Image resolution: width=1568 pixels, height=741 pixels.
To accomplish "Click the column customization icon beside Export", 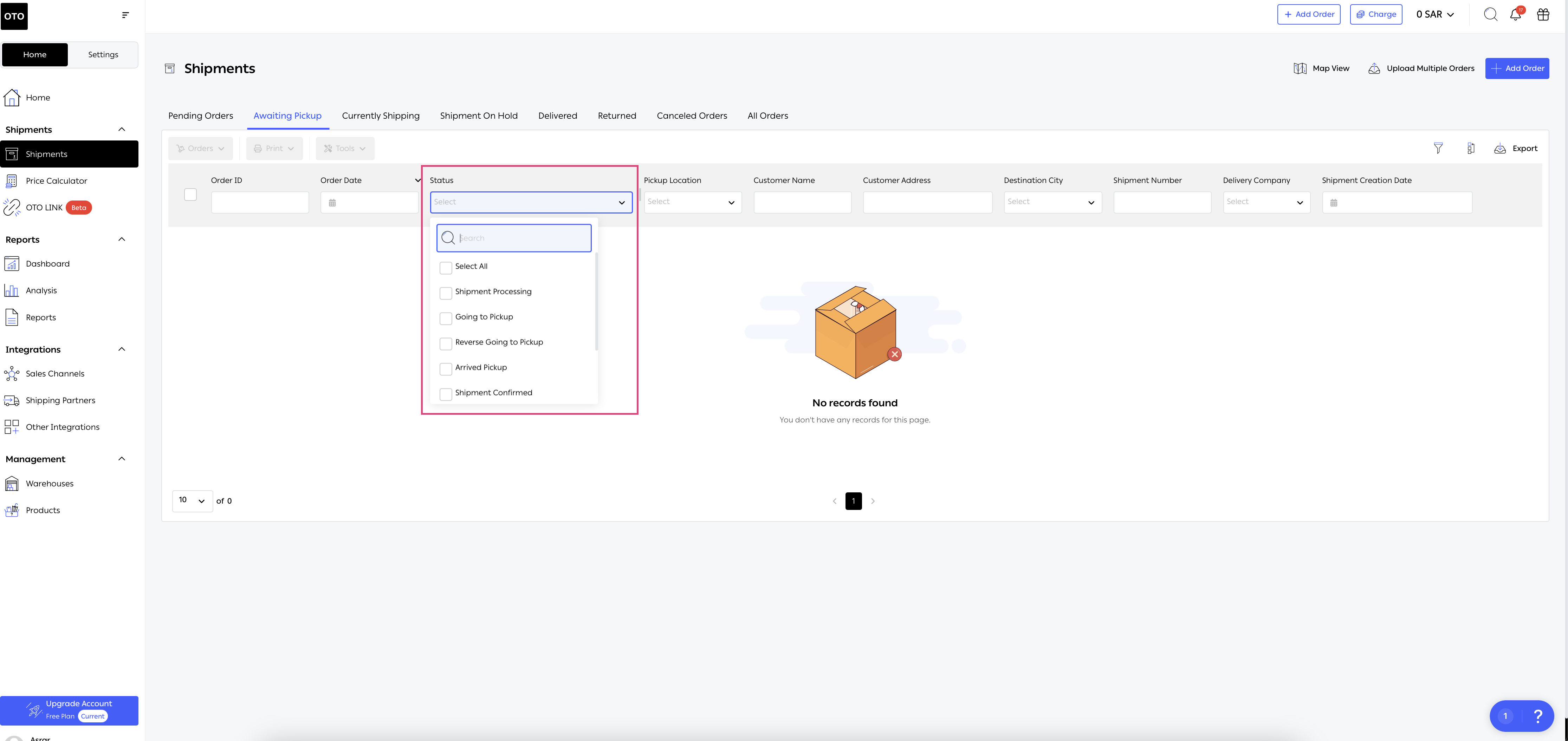I will tap(1471, 149).
